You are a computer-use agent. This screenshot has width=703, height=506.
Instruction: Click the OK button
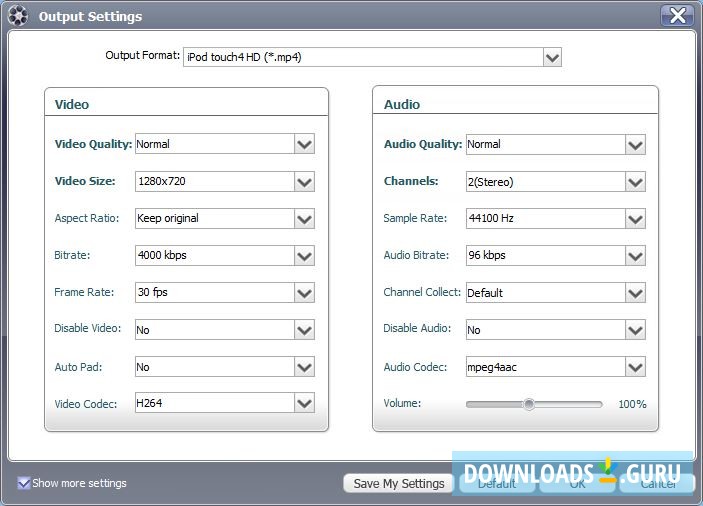[577, 484]
